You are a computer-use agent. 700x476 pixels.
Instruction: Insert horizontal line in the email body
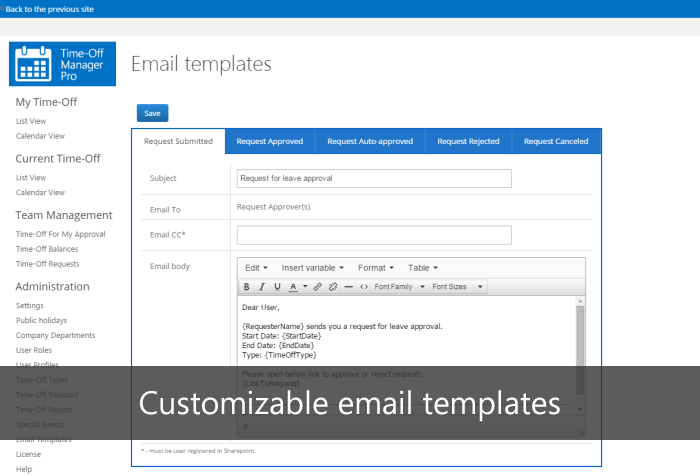(x=349, y=287)
